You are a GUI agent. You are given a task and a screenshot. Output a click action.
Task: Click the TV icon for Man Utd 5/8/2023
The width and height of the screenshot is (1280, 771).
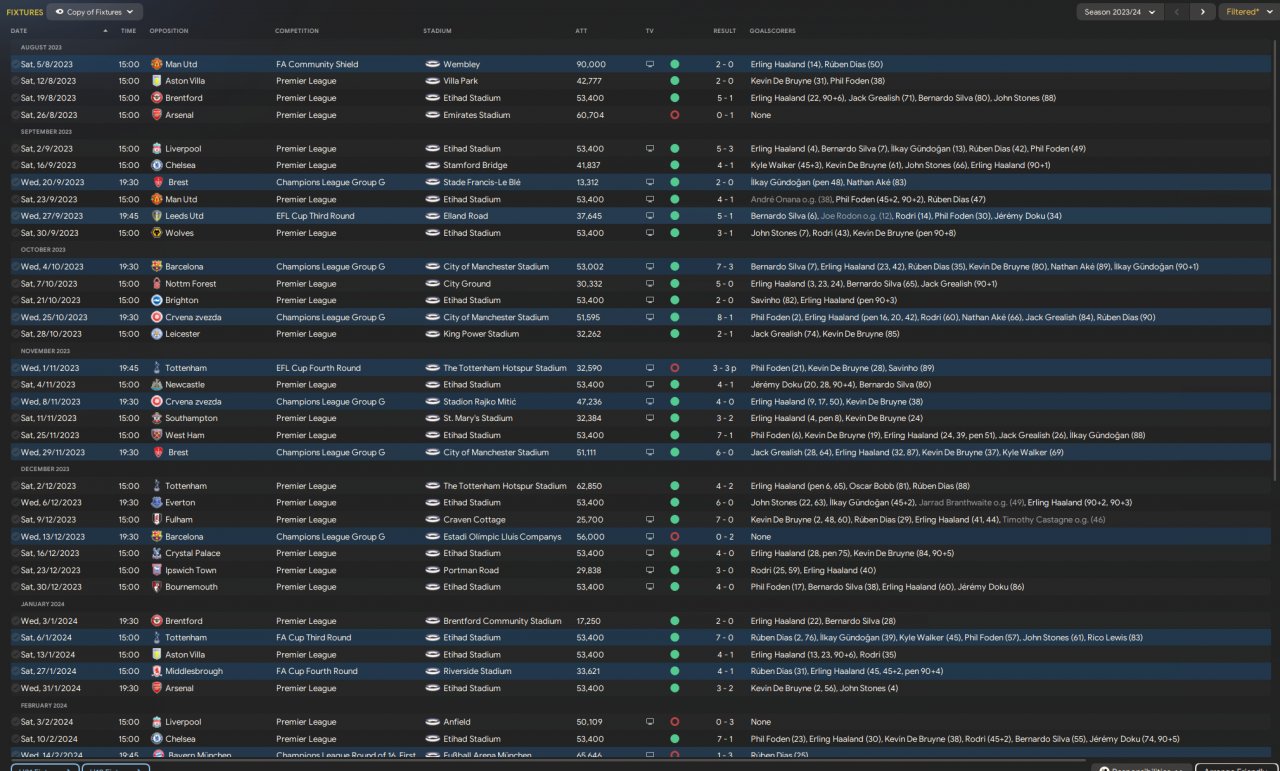650,64
